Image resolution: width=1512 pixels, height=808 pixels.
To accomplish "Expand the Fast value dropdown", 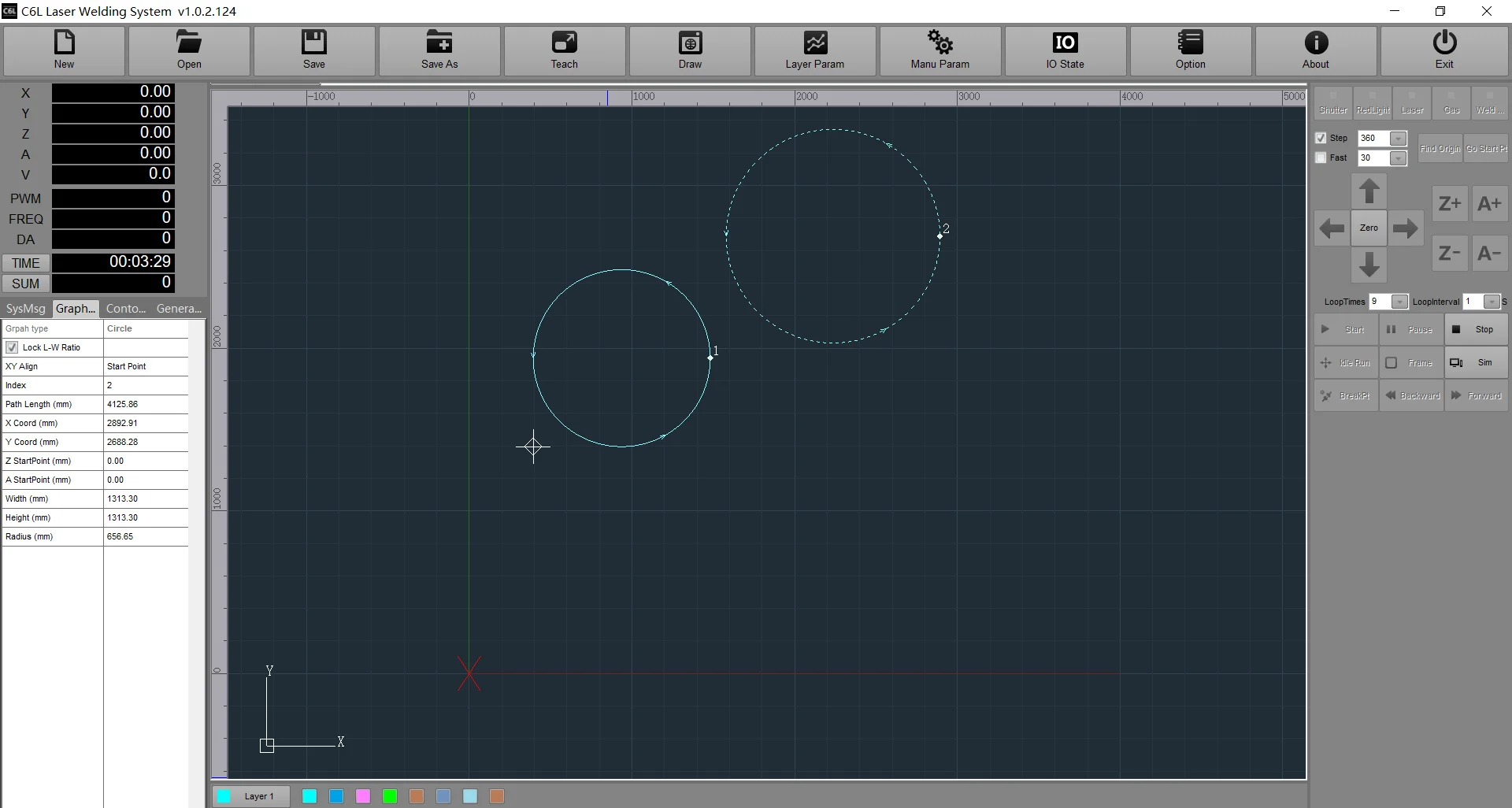I will [x=1398, y=158].
